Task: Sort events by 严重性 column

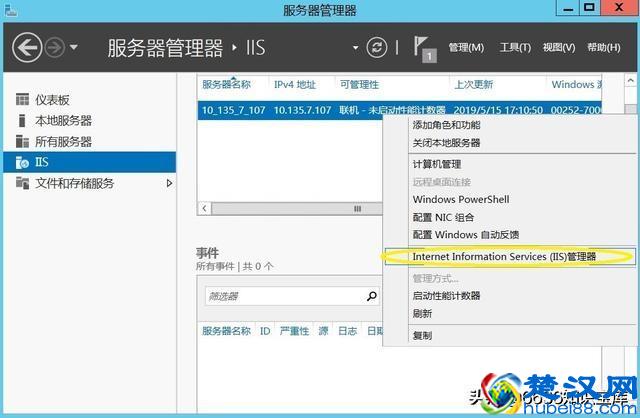Action: coord(294,331)
